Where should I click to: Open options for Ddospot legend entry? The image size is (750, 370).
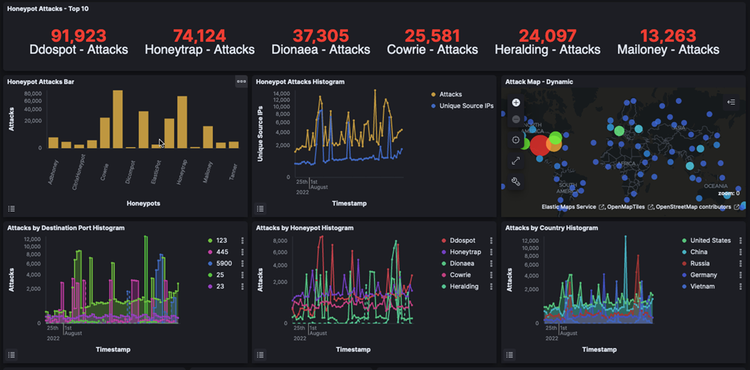(491, 240)
